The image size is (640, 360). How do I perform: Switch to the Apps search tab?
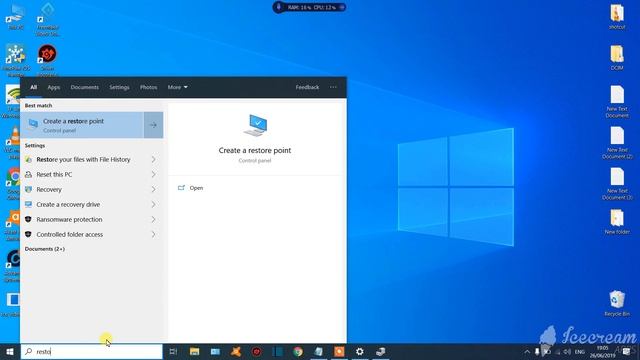[x=53, y=87]
